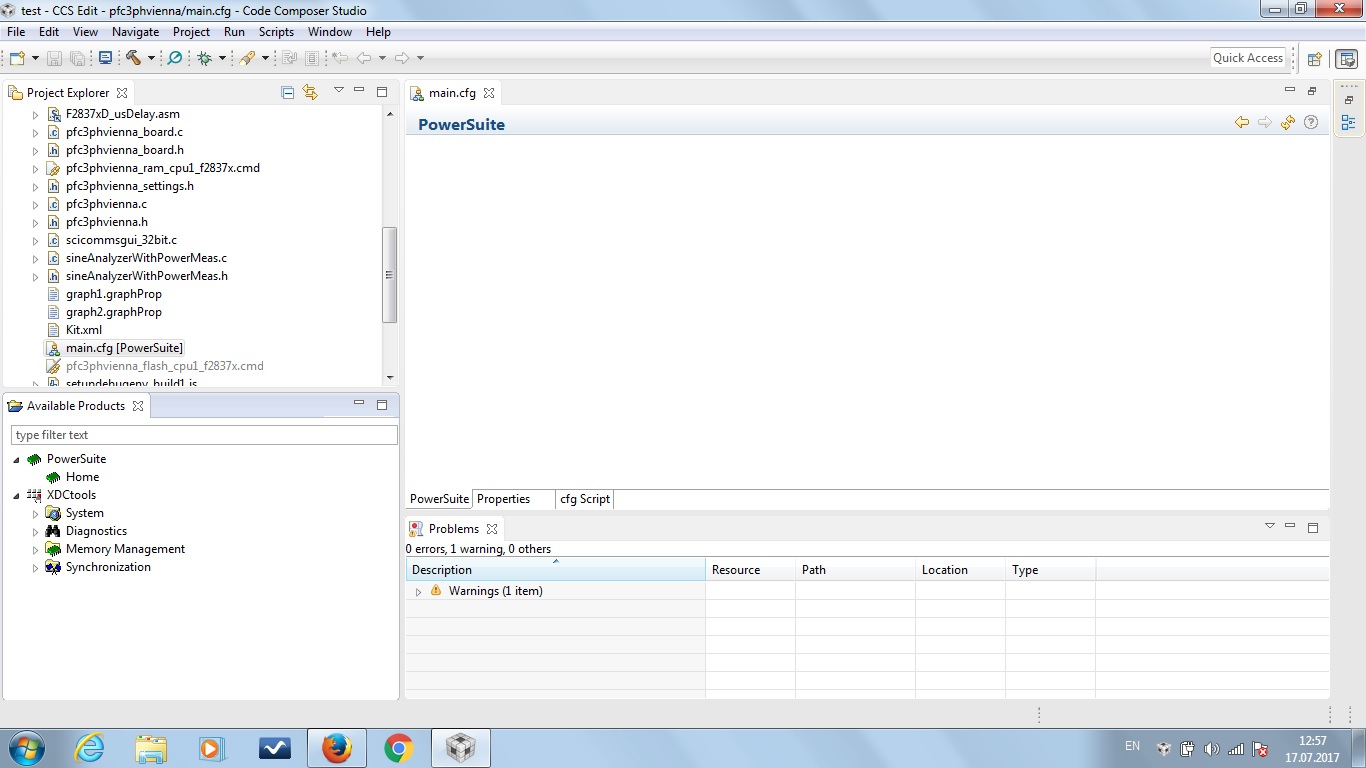This screenshot has height=768, width=1366.
Task: Sort Problems by the Resource column header
Action: click(751, 570)
